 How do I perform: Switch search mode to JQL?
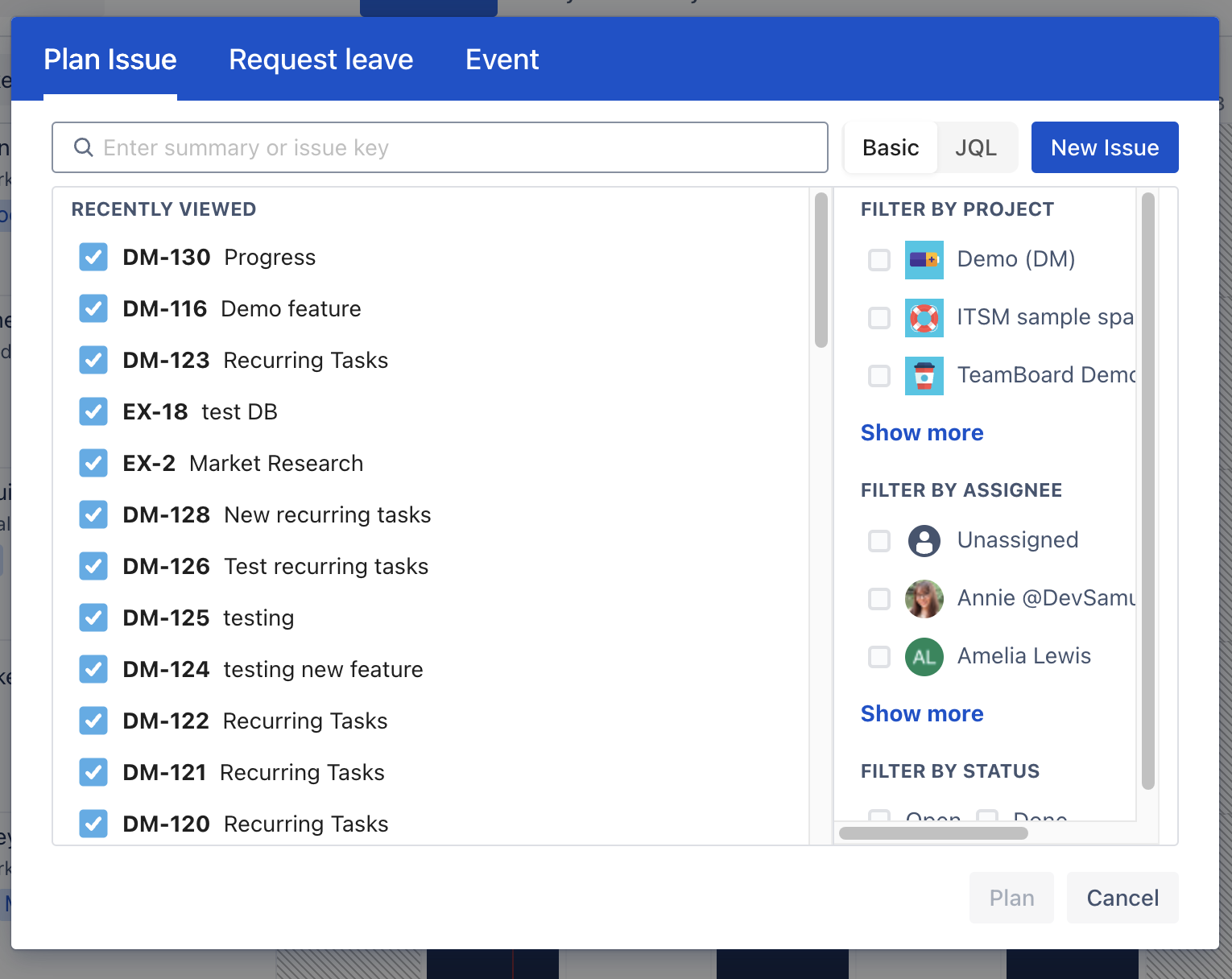coord(975,147)
